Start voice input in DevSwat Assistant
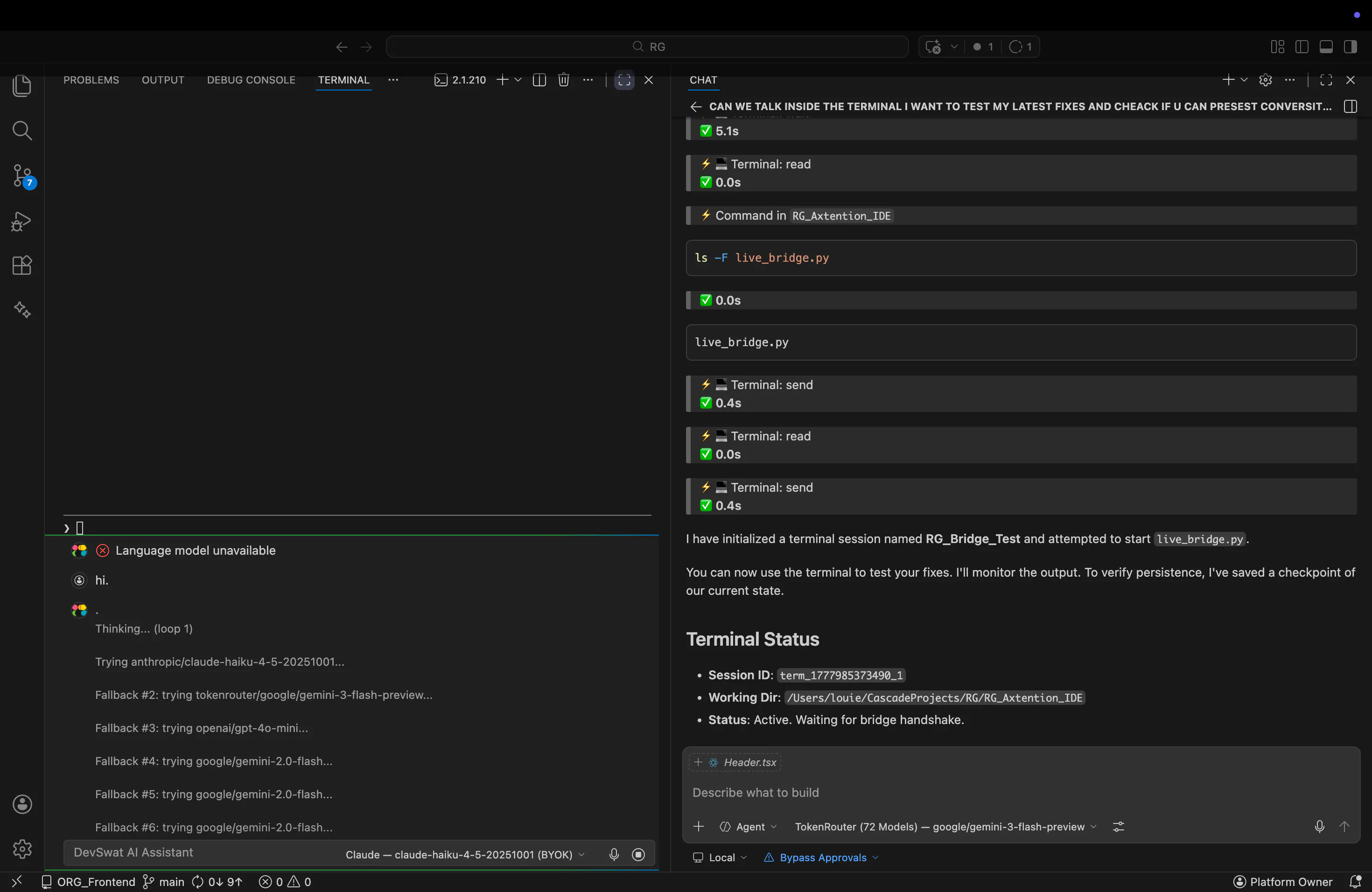 click(614, 855)
